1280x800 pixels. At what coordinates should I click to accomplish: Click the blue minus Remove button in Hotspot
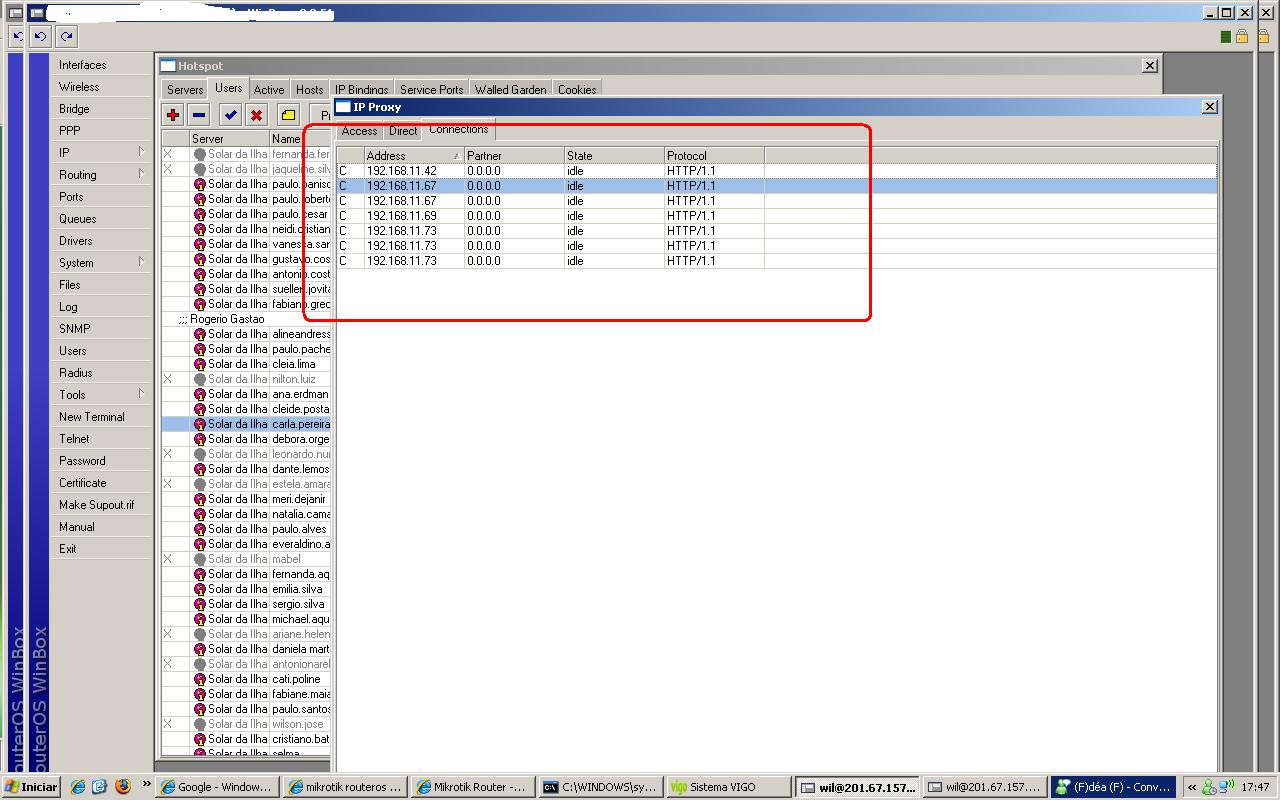point(198,115)
